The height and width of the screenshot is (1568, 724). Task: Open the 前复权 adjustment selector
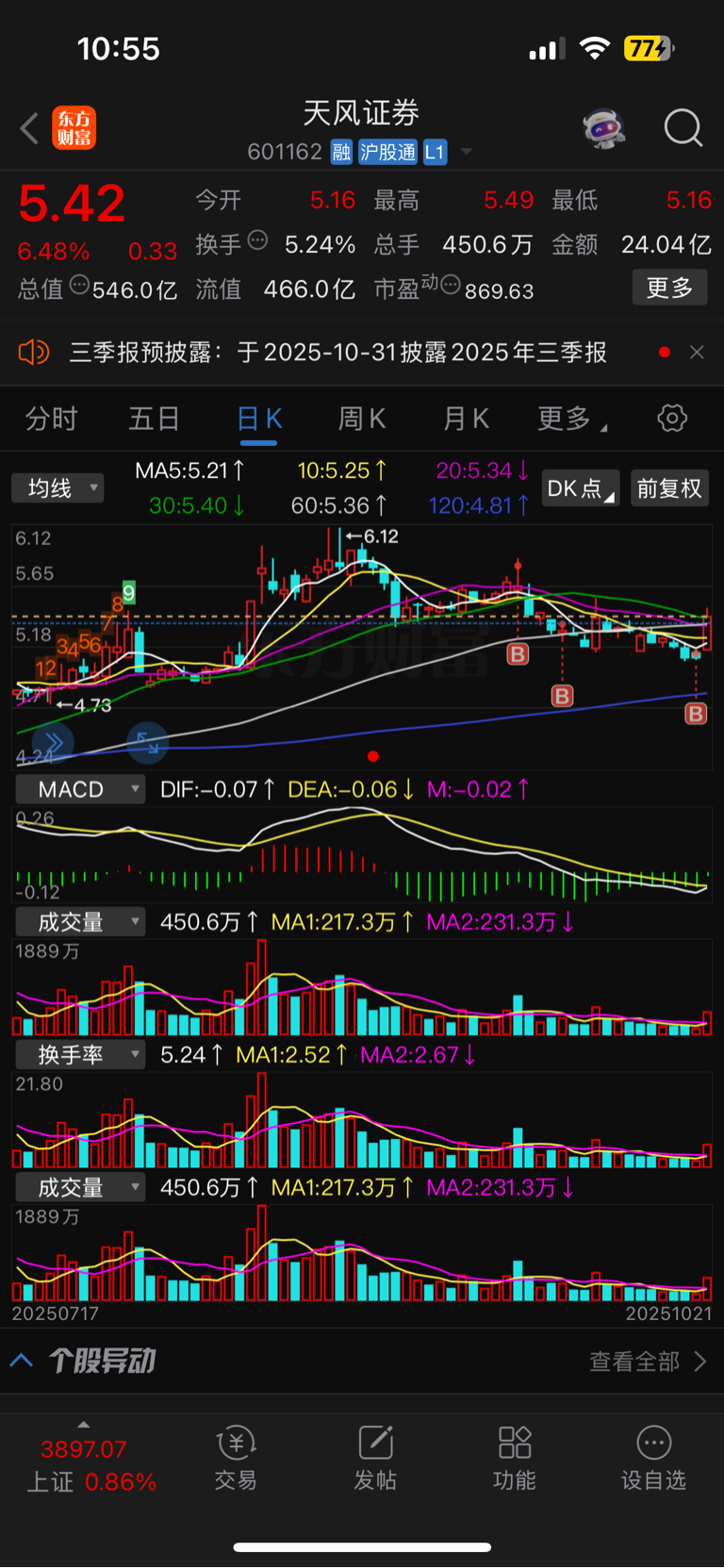(x=669, y=488)
